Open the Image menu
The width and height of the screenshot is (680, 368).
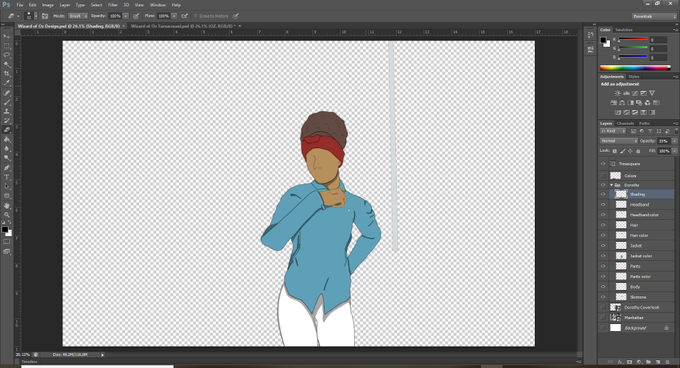click(48, 5)
